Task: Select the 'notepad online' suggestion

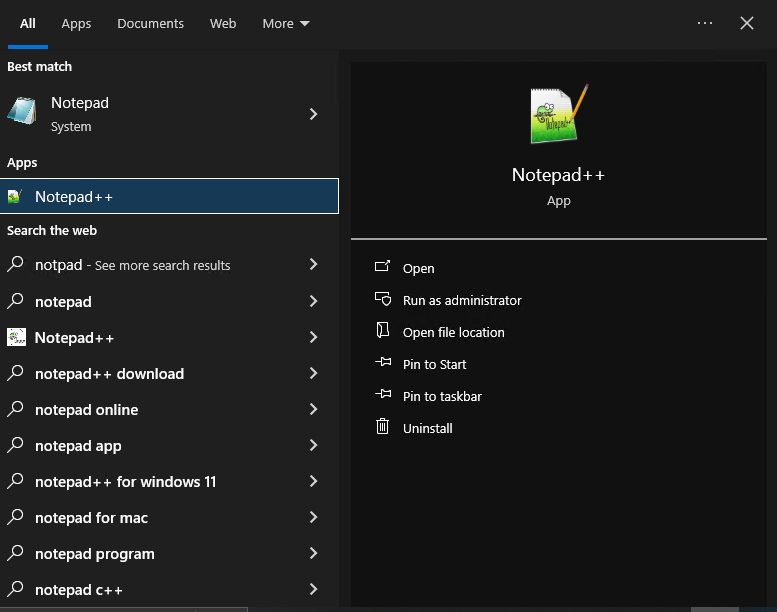Action: [86, 410]
